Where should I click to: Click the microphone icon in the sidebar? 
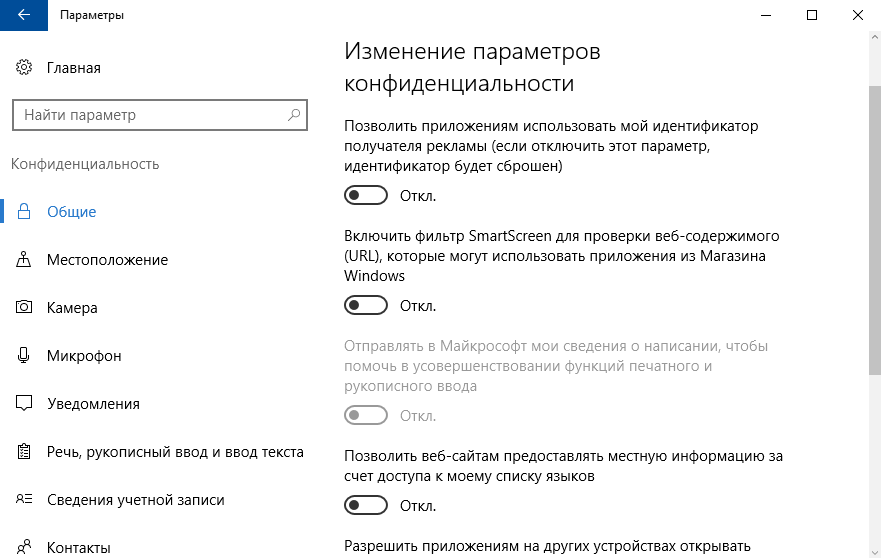point(24,356)
